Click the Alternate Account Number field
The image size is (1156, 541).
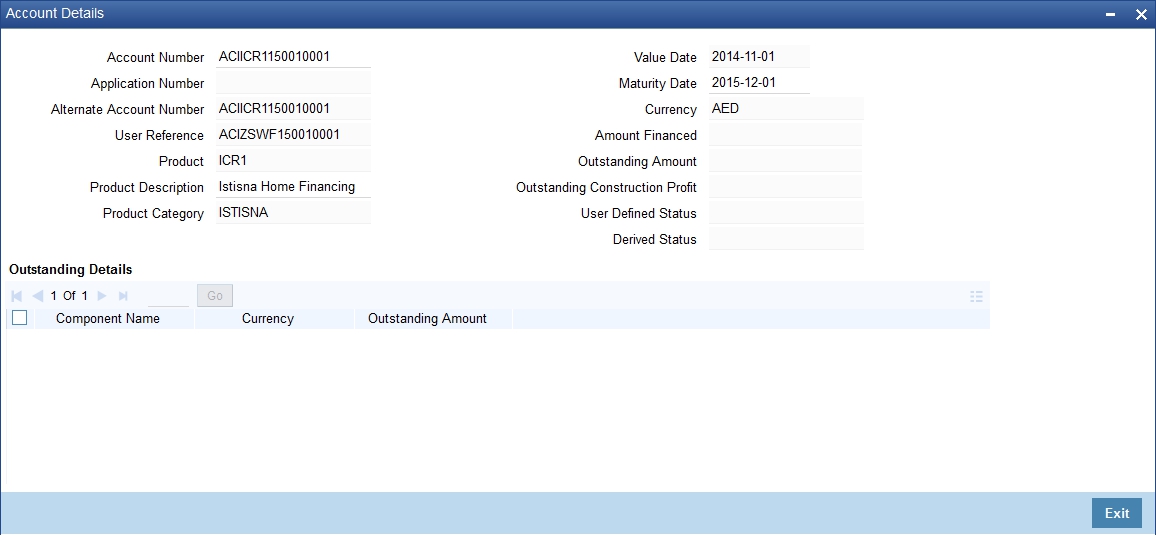coord(293,109)
